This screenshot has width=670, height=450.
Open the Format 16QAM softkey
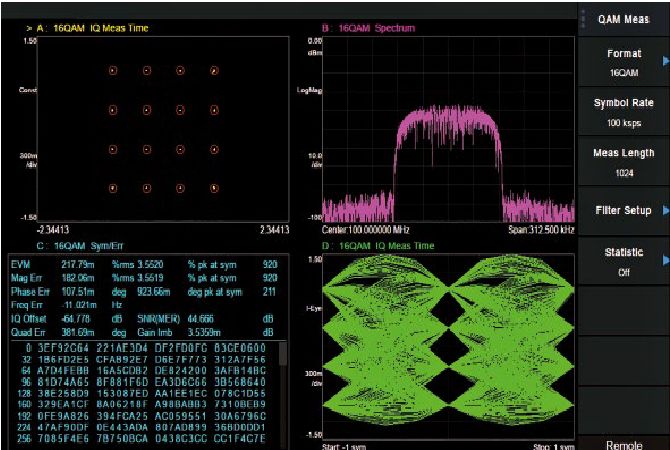(x=624, y=63)
